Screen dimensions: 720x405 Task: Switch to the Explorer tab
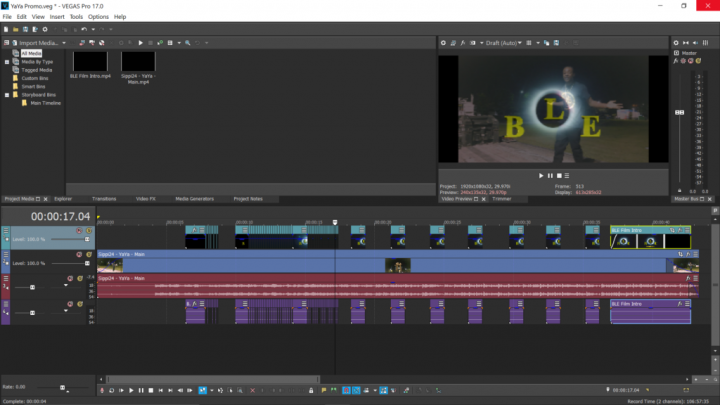tap(63, 199)
